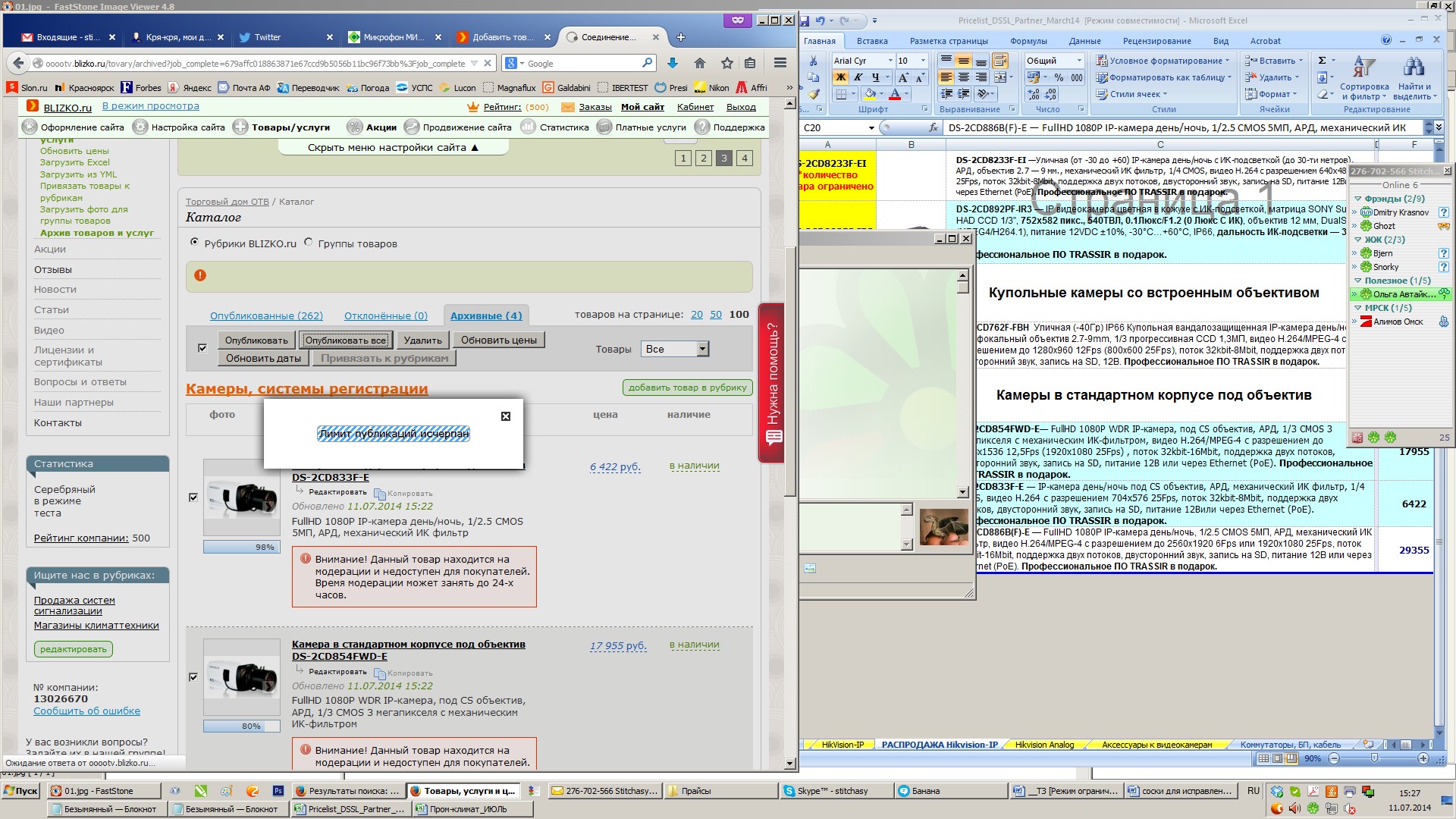Viewport: 1456px width, 819px height.
Task: Click добавить товар в рубрику
Action: (x=688, y=388)
